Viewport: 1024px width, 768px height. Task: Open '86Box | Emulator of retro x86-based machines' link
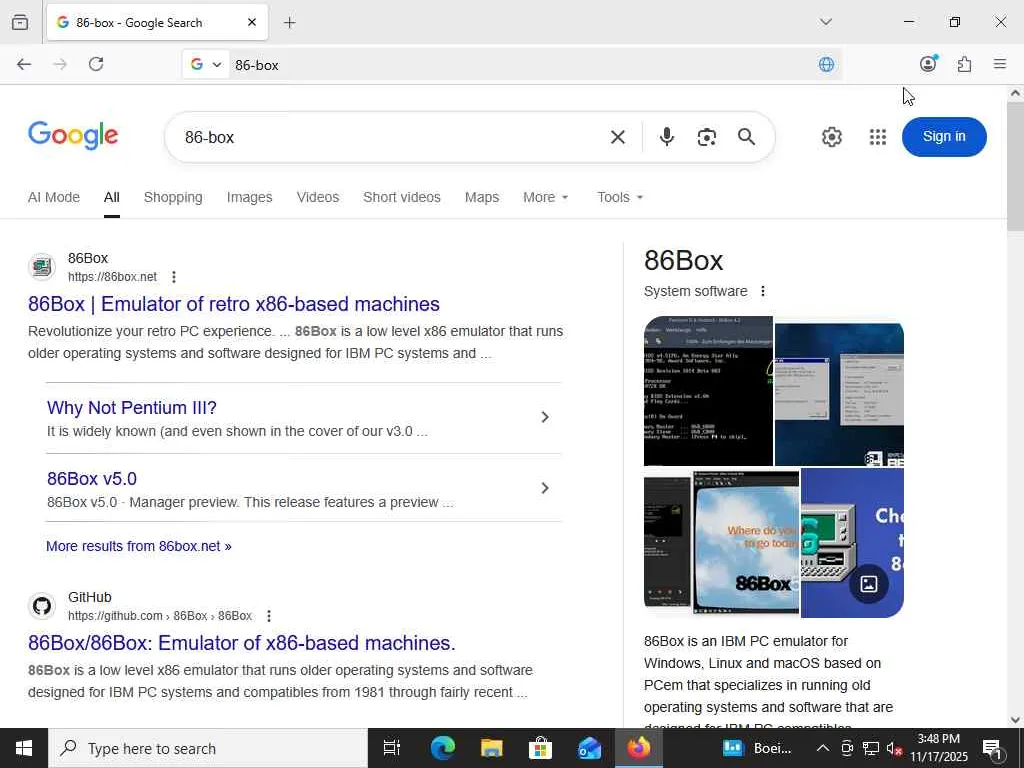pos(234,304)
